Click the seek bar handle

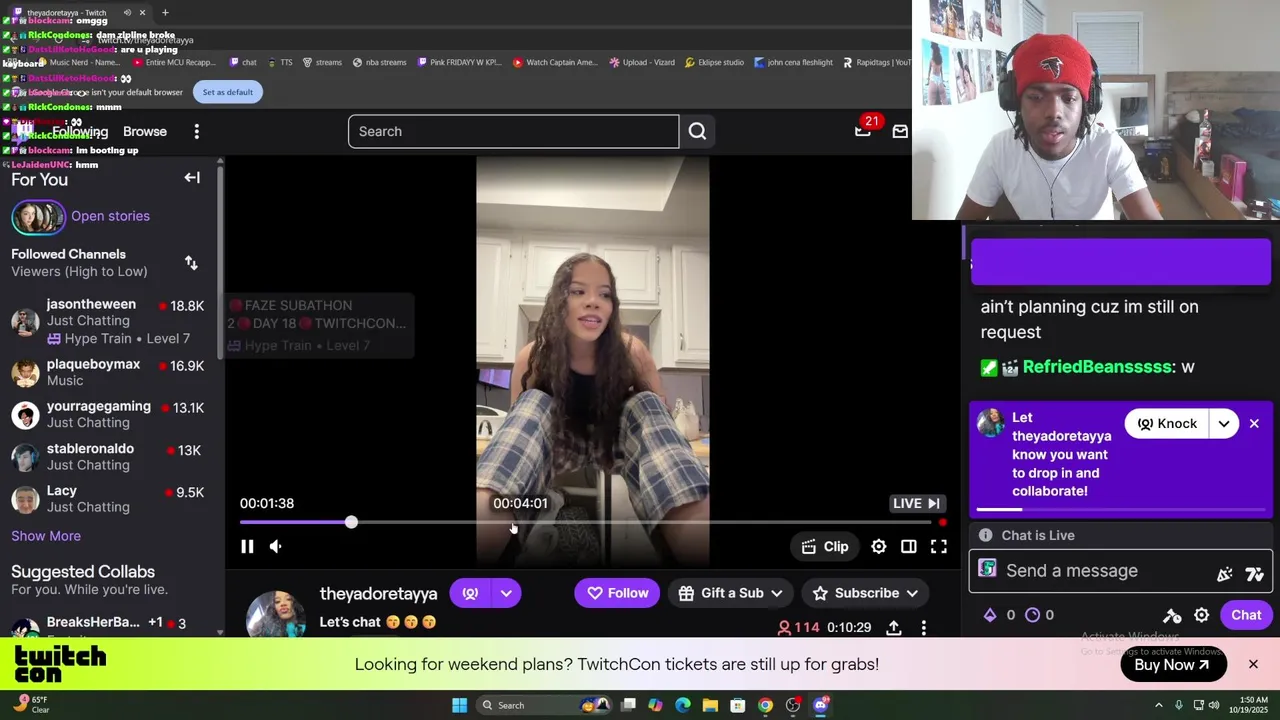351,522
